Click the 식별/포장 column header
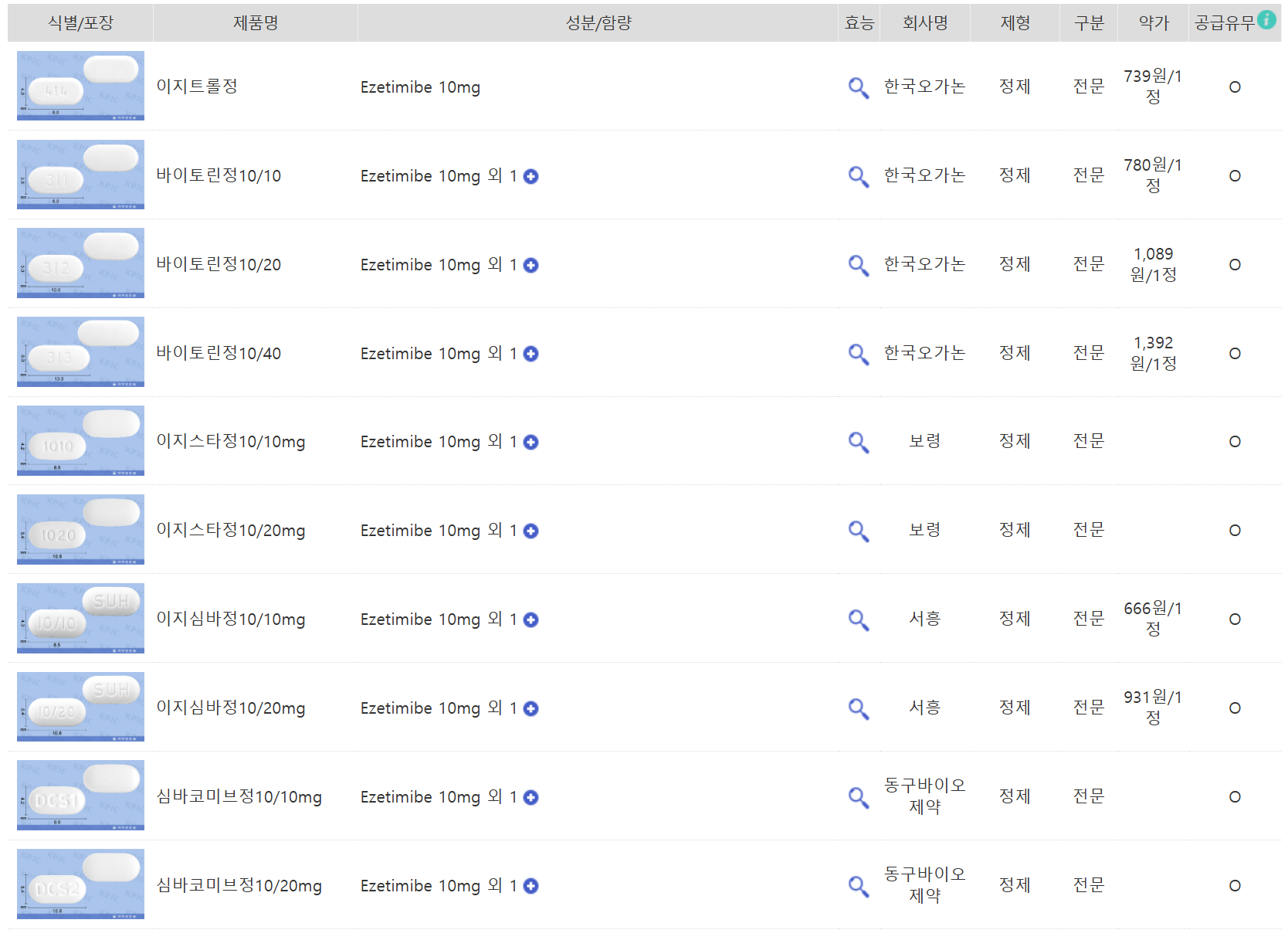The image size is (1288, 930). coord(80,23)
